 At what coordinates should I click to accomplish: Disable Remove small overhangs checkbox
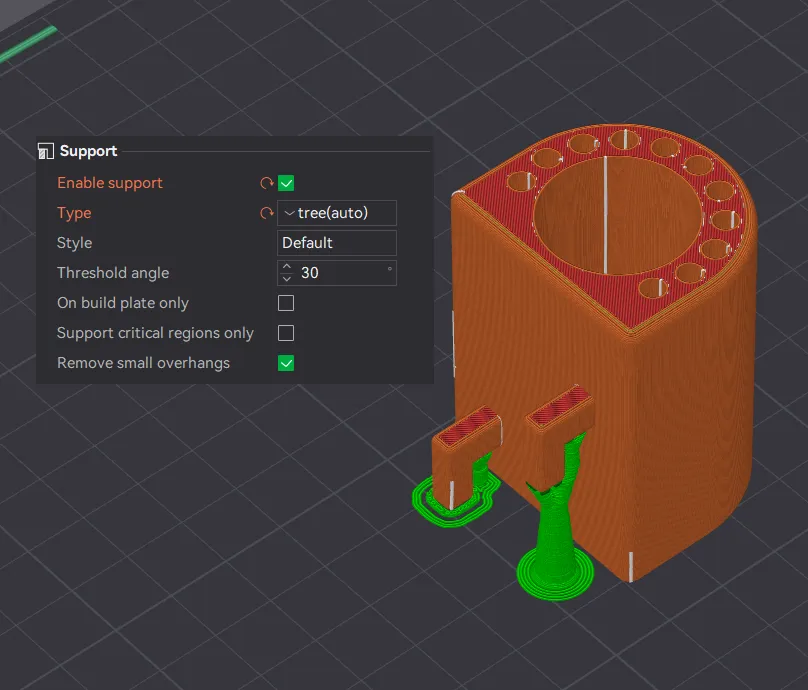tap(286, 363)
